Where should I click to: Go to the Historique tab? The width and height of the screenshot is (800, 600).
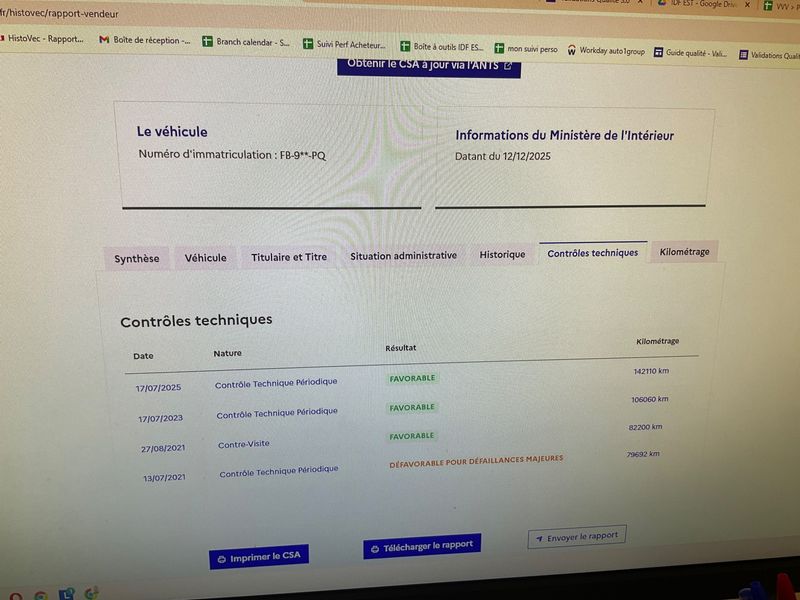coord(502,255)
